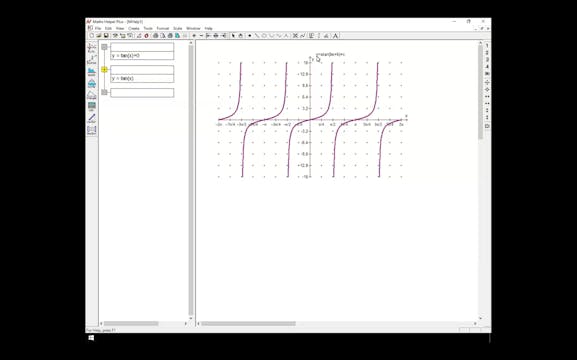This screenshot has height=360, width=577.
Task: Click the Windows Start button
Action: point(91,338)
